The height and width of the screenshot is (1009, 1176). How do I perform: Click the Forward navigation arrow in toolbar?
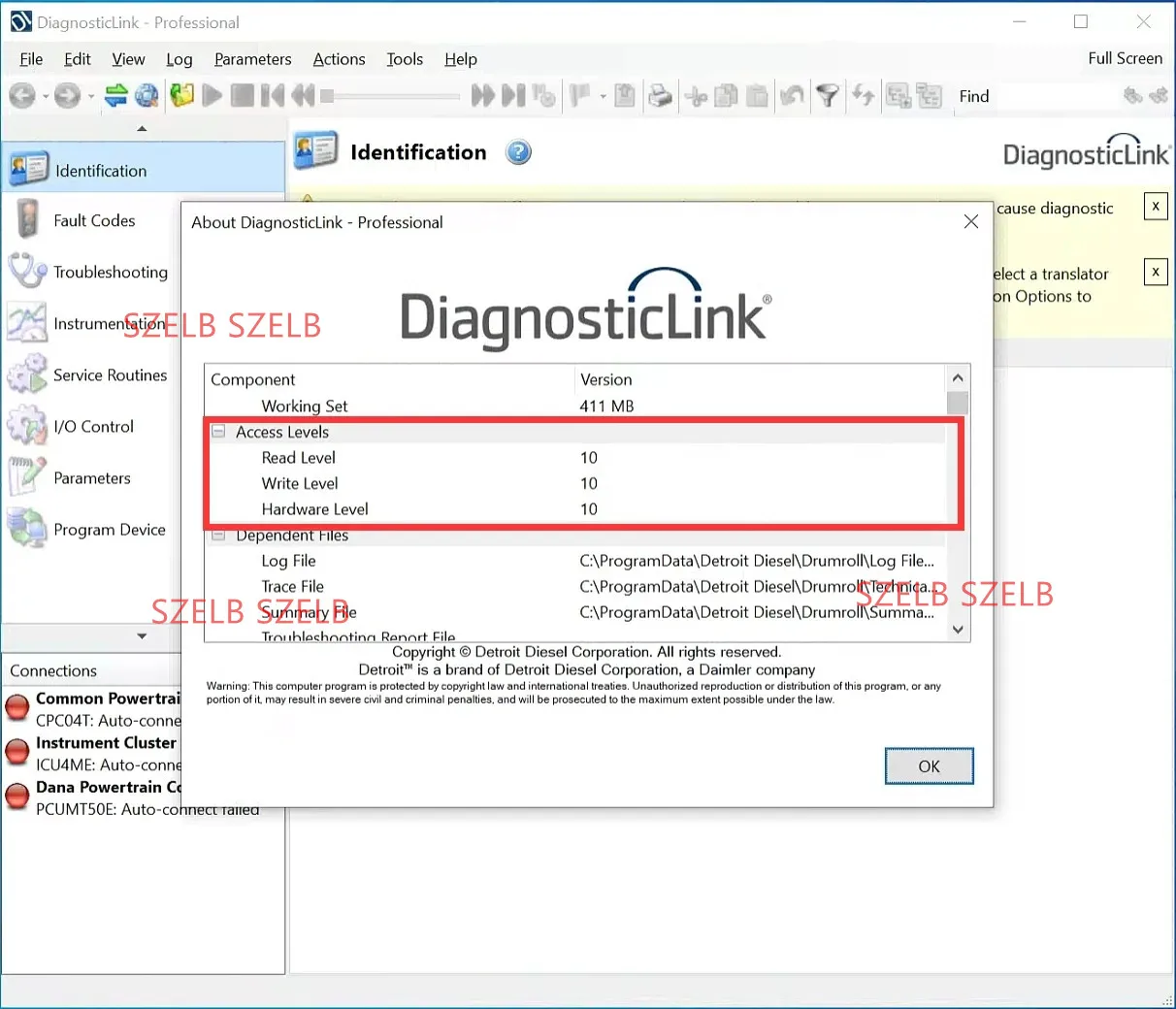[67, 95]
